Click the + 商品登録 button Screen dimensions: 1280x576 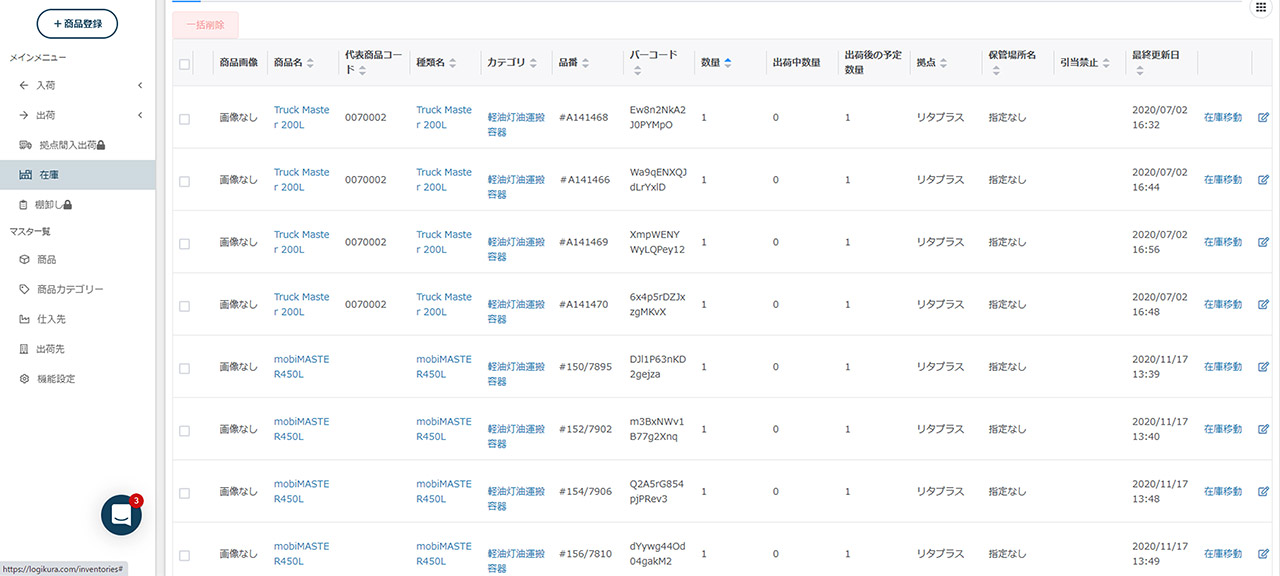77,23
